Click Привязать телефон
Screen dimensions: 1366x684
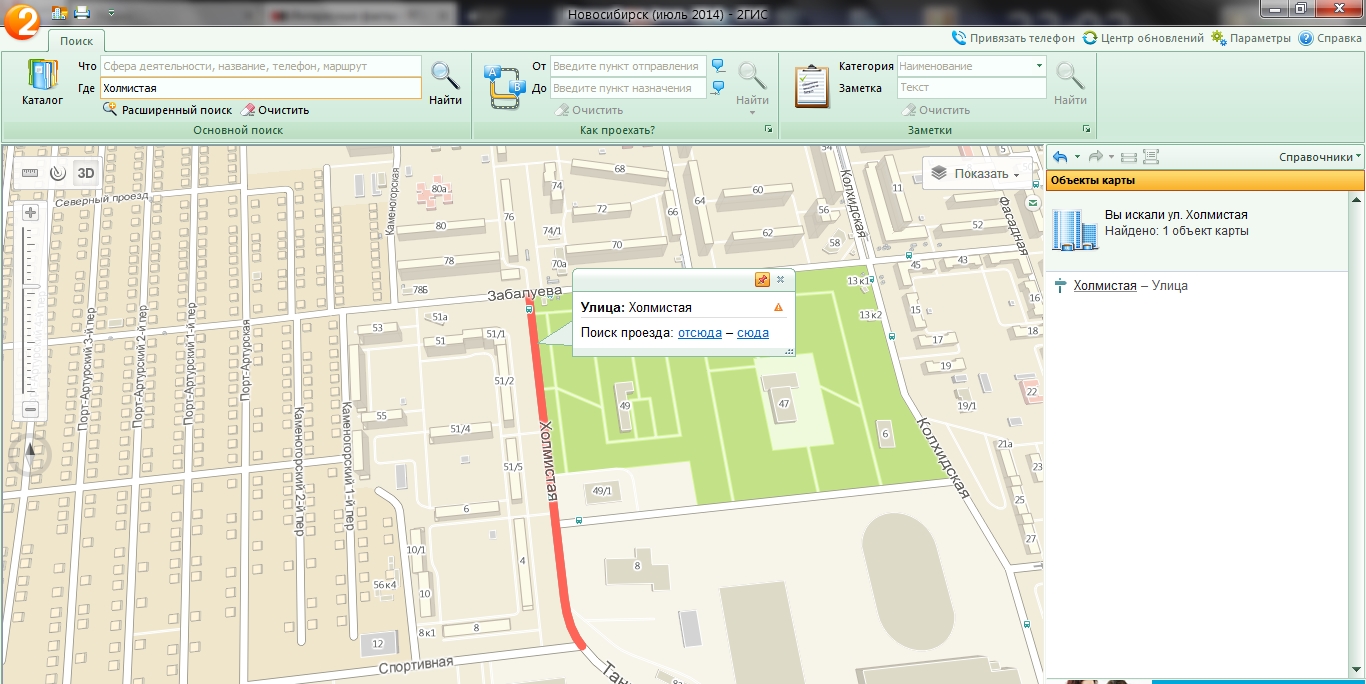click(x=1013, y=38)
